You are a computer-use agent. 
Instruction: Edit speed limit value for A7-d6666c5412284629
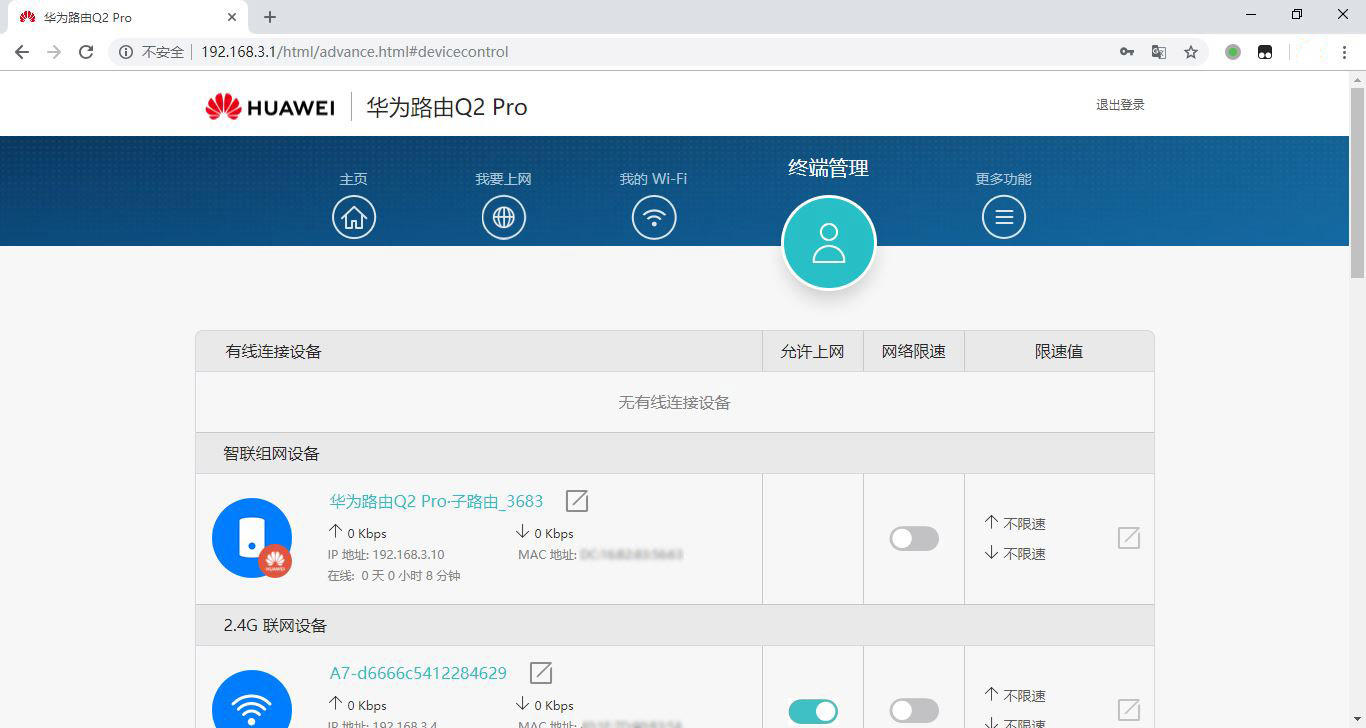tap(1129, 710)
